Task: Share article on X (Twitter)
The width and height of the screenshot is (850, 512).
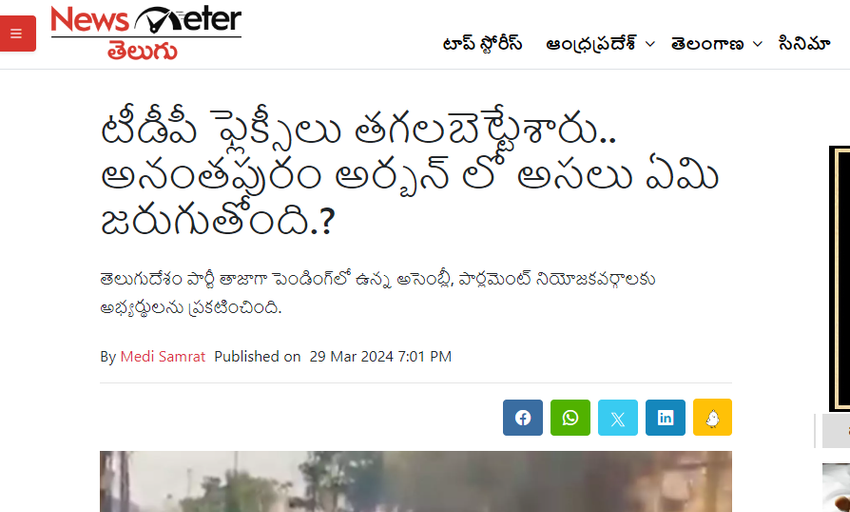Action: coord(618,418)
